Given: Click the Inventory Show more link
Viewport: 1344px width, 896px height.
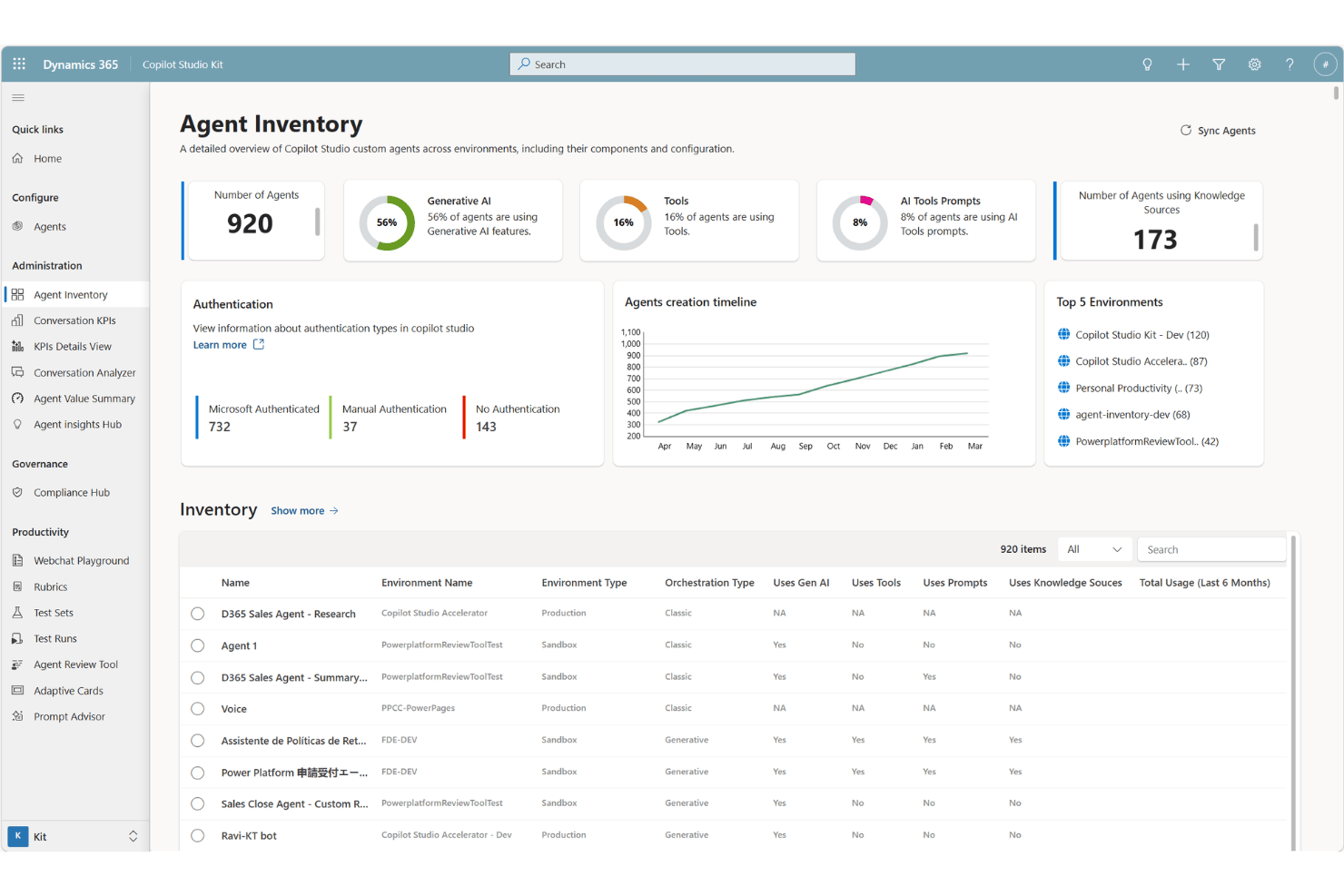Looking at the screenshot, I should point(304,511).
